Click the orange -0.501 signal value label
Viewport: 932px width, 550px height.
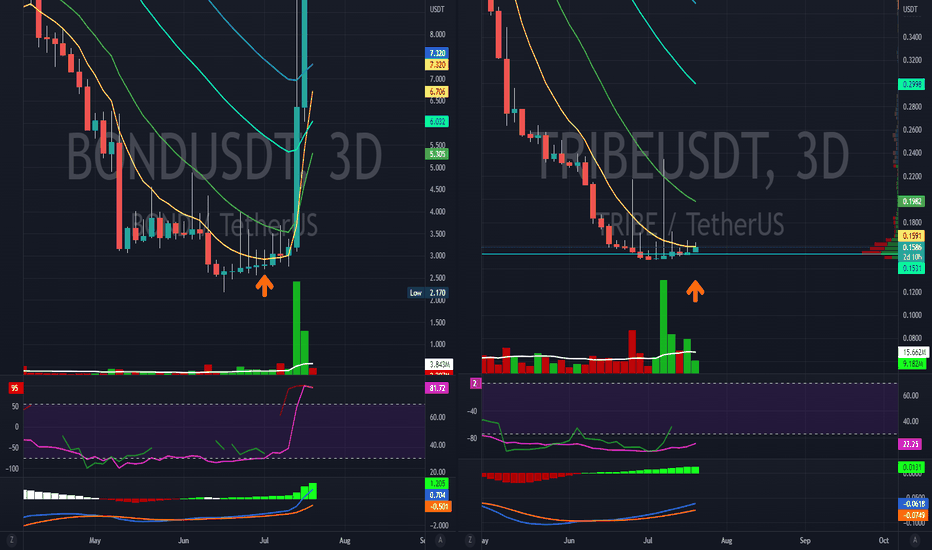click(x=439, y=507)
